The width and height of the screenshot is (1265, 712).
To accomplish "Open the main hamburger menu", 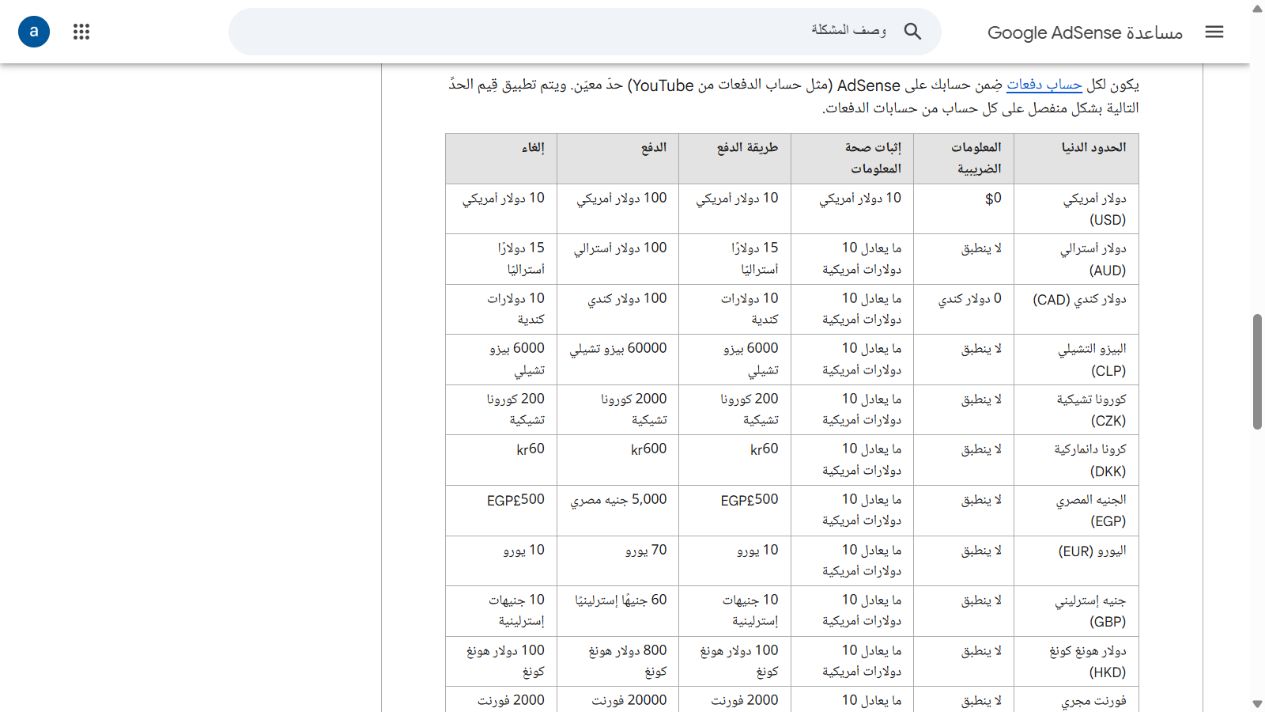I will tap(1214, 32).
